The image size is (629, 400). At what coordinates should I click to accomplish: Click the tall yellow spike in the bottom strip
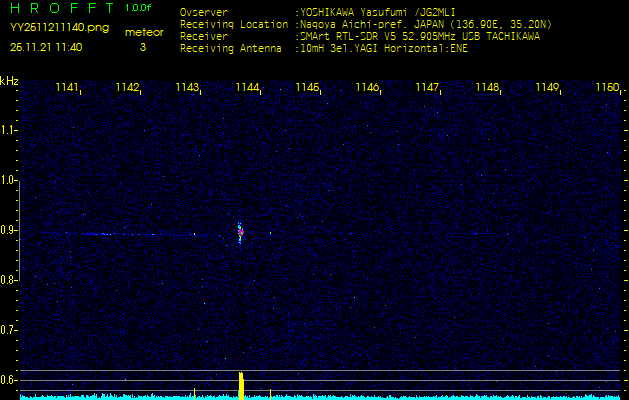click(241, 385)
